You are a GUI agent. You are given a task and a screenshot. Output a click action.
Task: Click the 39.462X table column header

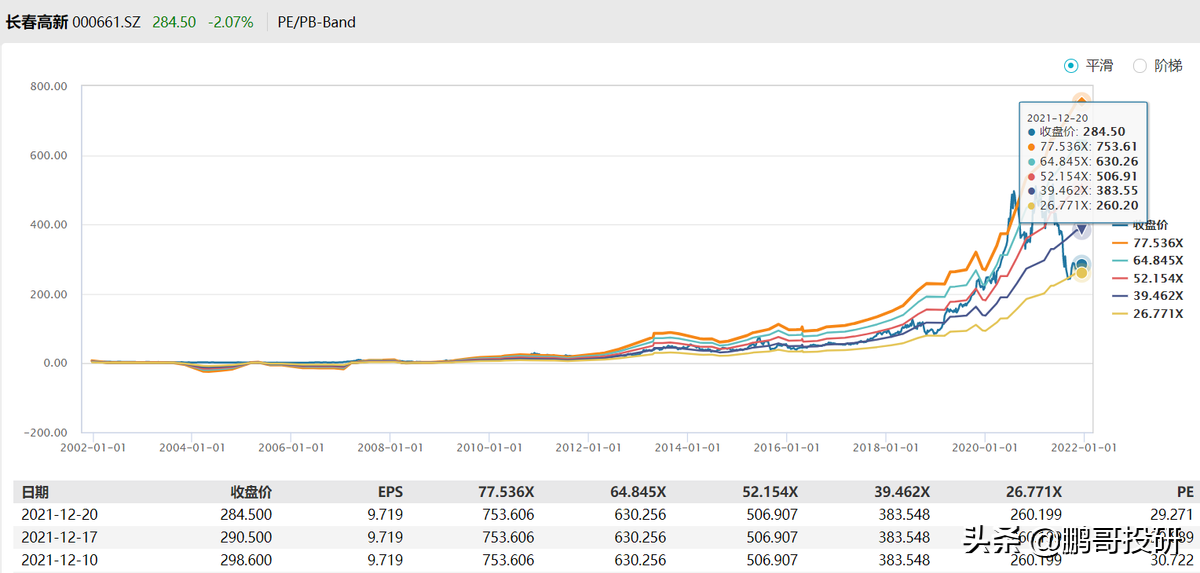click(x=902, y=492)
